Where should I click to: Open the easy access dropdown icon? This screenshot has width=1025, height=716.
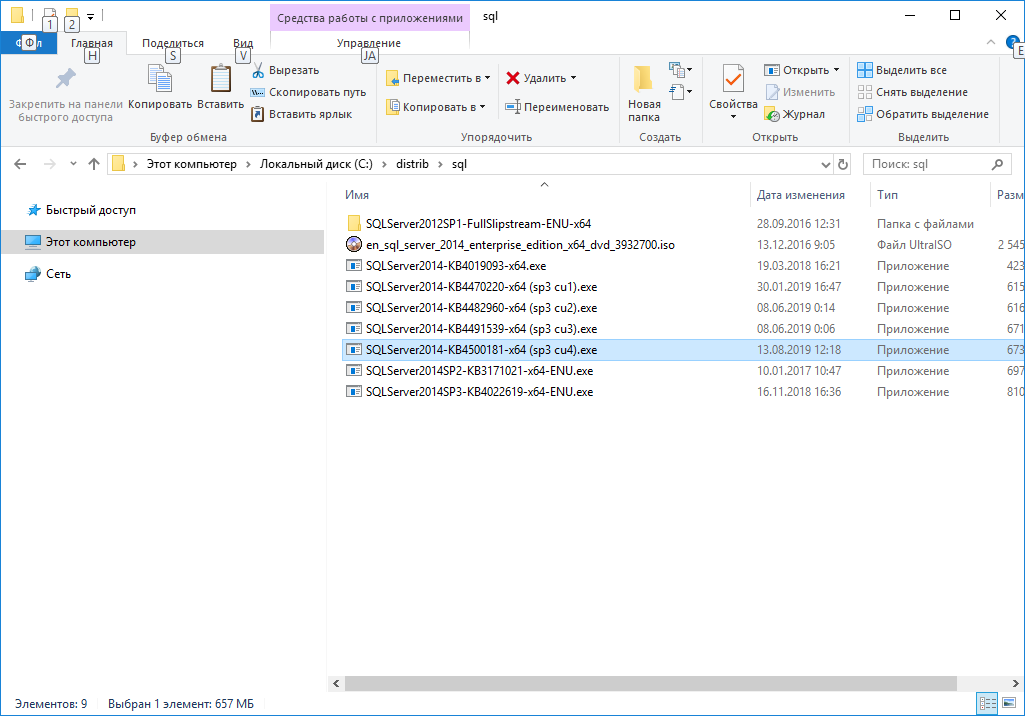(681, 92)
